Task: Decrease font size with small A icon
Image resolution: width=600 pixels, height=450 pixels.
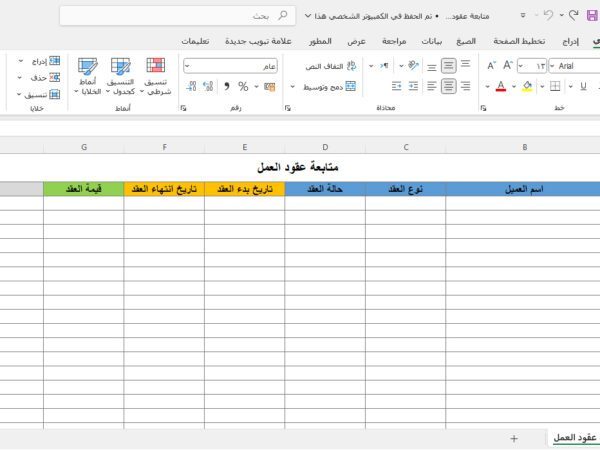Action: click(491, 66)
